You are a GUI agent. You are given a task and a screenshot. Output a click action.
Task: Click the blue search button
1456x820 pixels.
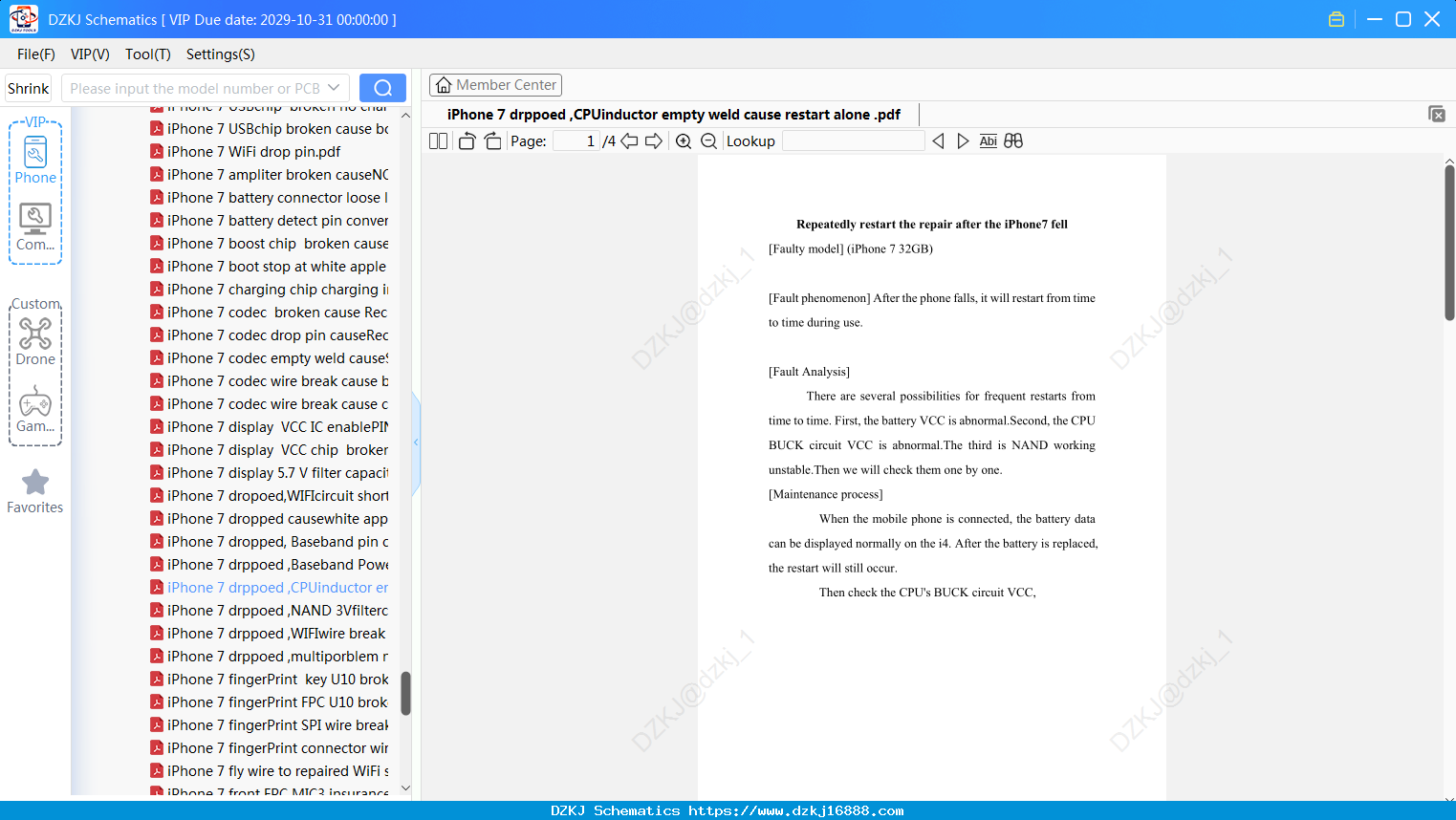(x=382, y=88)
